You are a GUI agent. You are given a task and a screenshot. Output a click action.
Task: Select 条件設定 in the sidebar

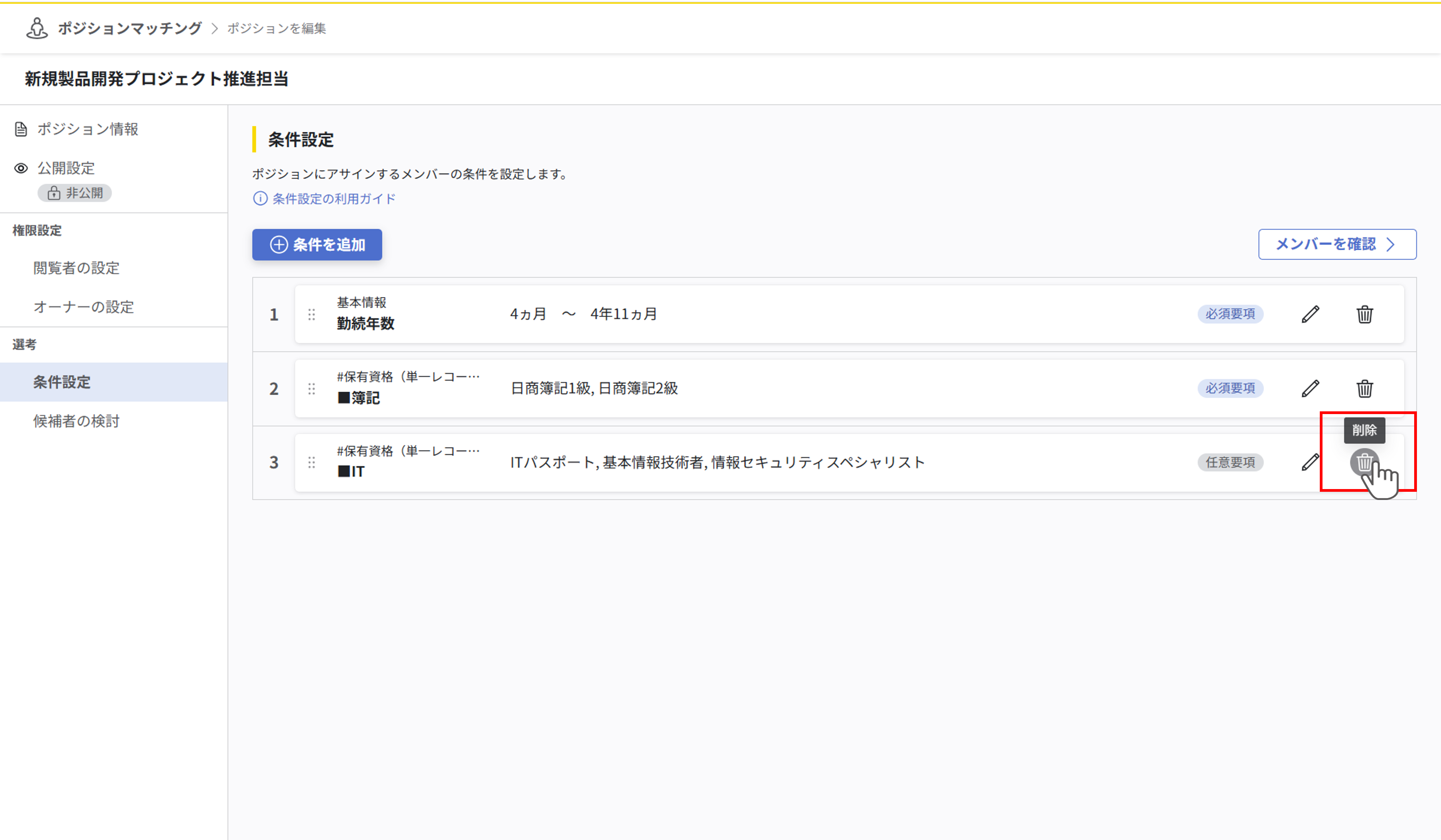(114, 382)
